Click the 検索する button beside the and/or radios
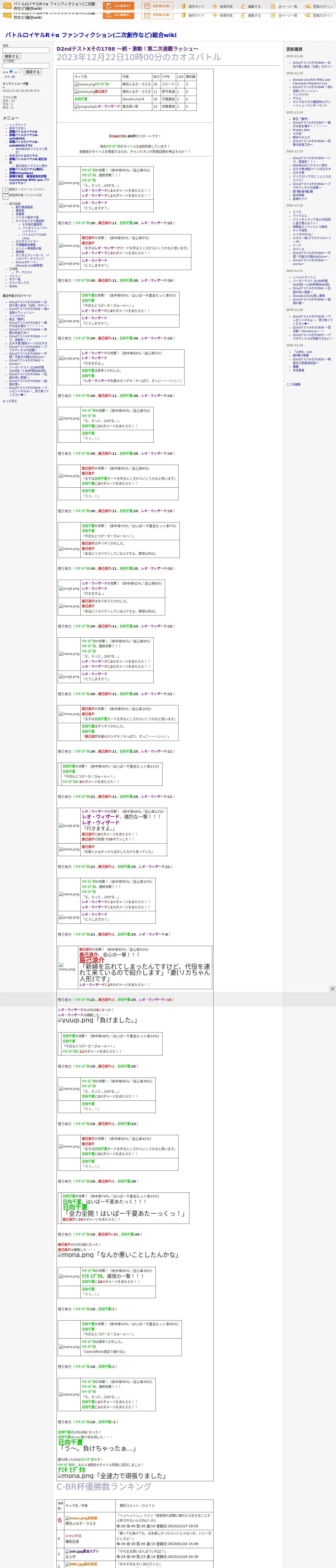The height and width of the screenshot is (1568, 336). [32, 72]
